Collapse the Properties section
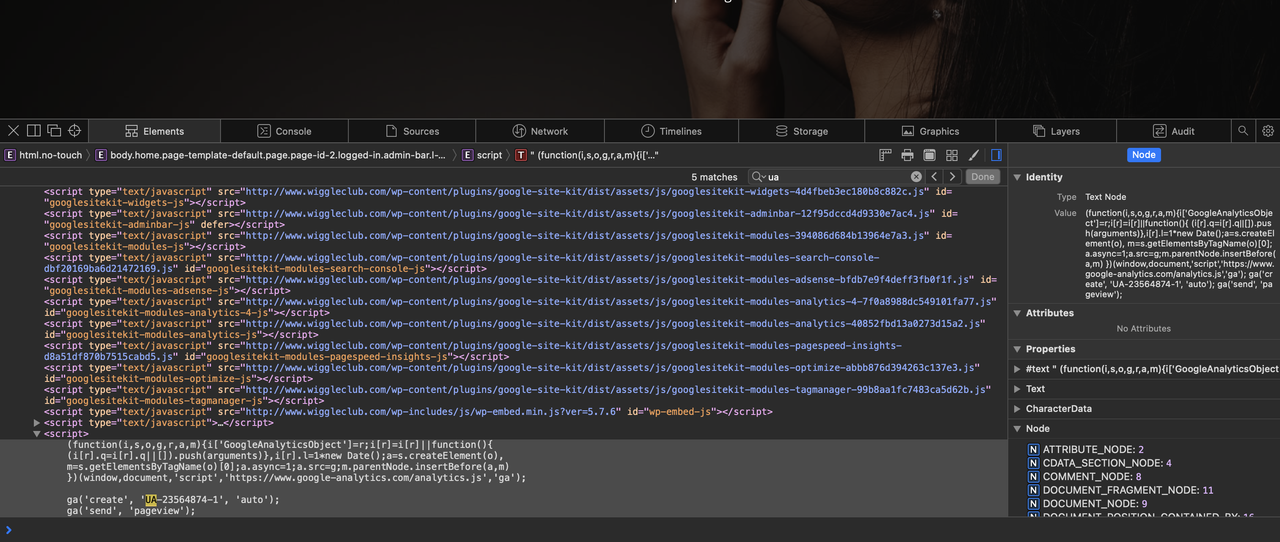Screen dimensions: 1280x542 (1018, 349)
